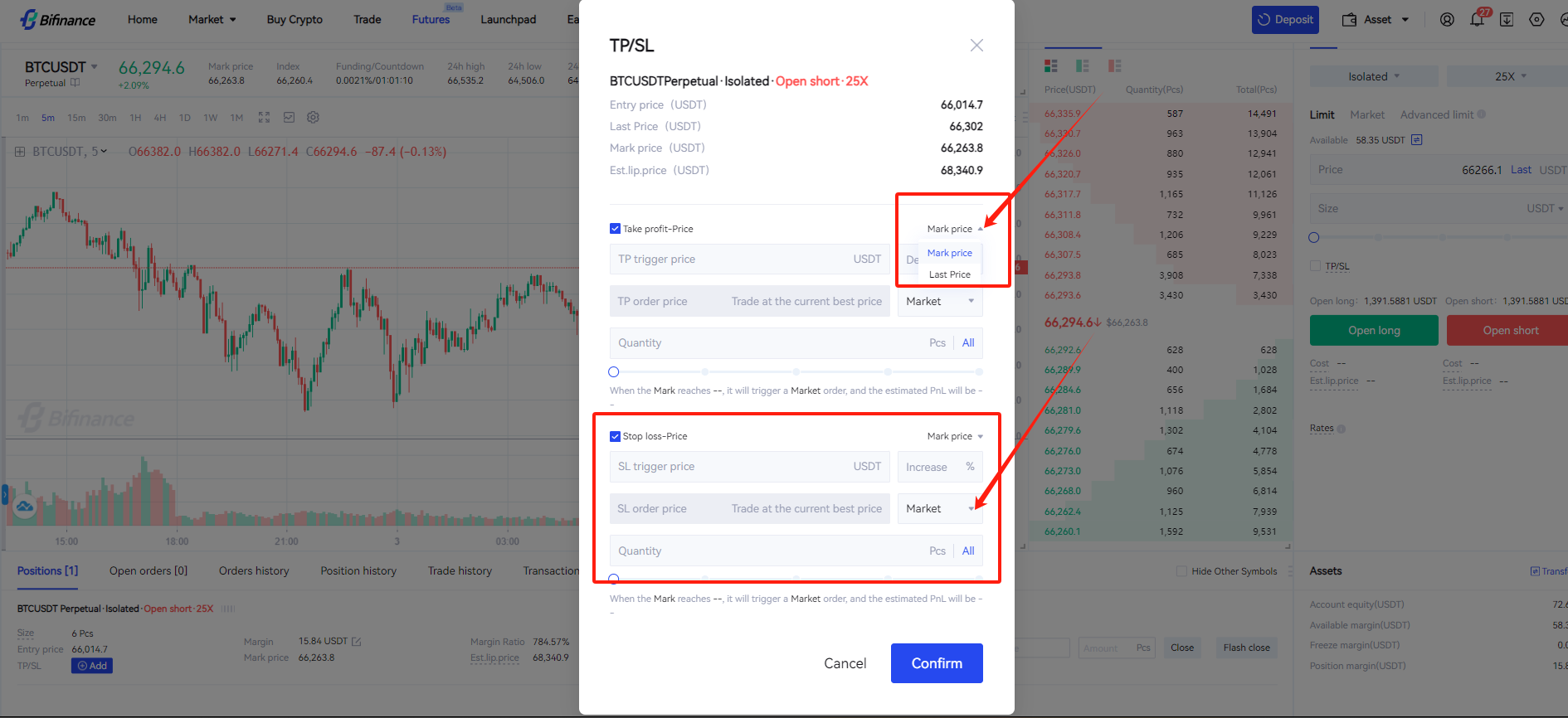Uncheck the Stop loss-Price checkbox
1568x718 pixels.
coord(615,436)
